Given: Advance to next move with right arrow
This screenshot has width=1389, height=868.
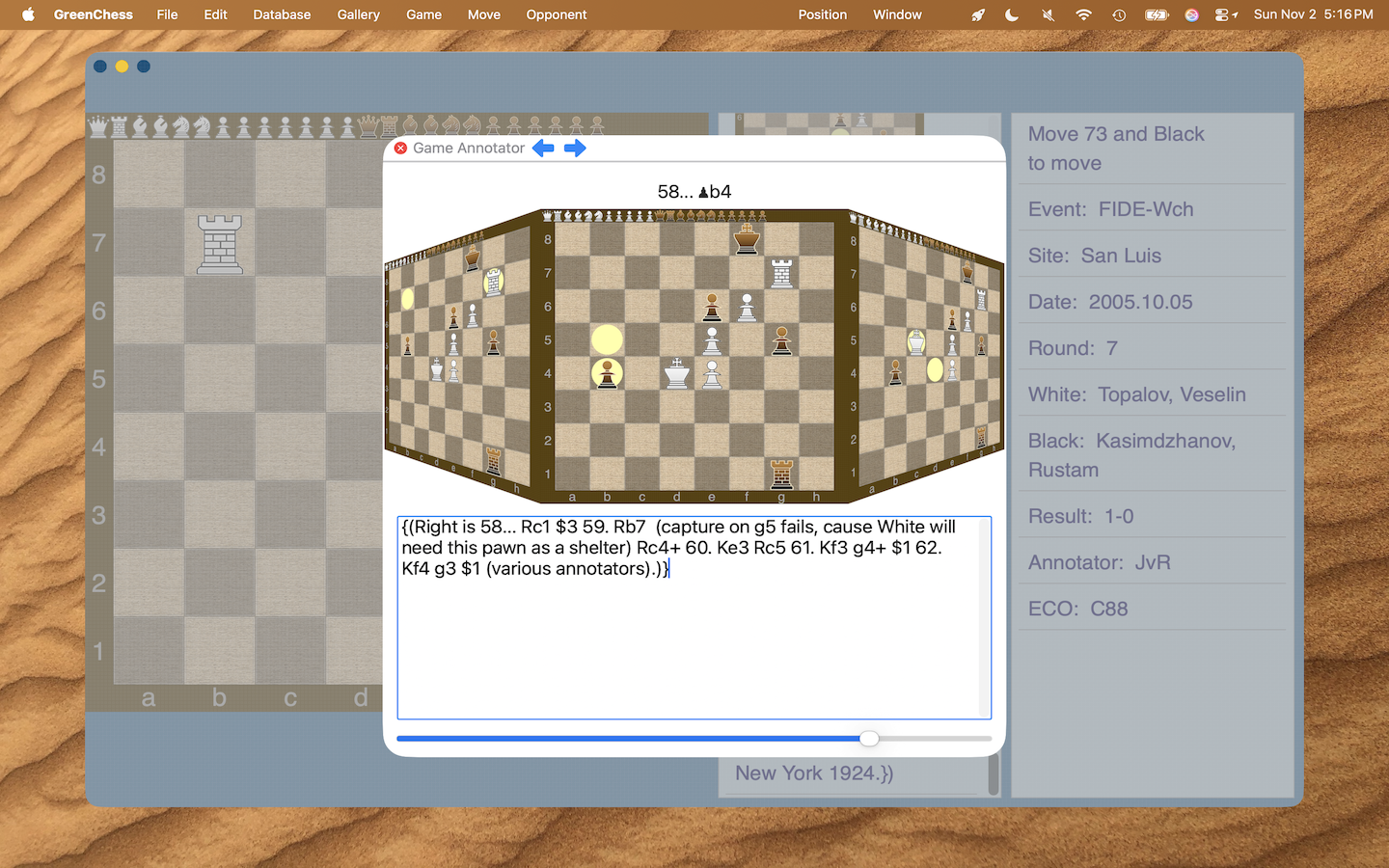Looking at the screenshot, I should click(x=575, y=148).
